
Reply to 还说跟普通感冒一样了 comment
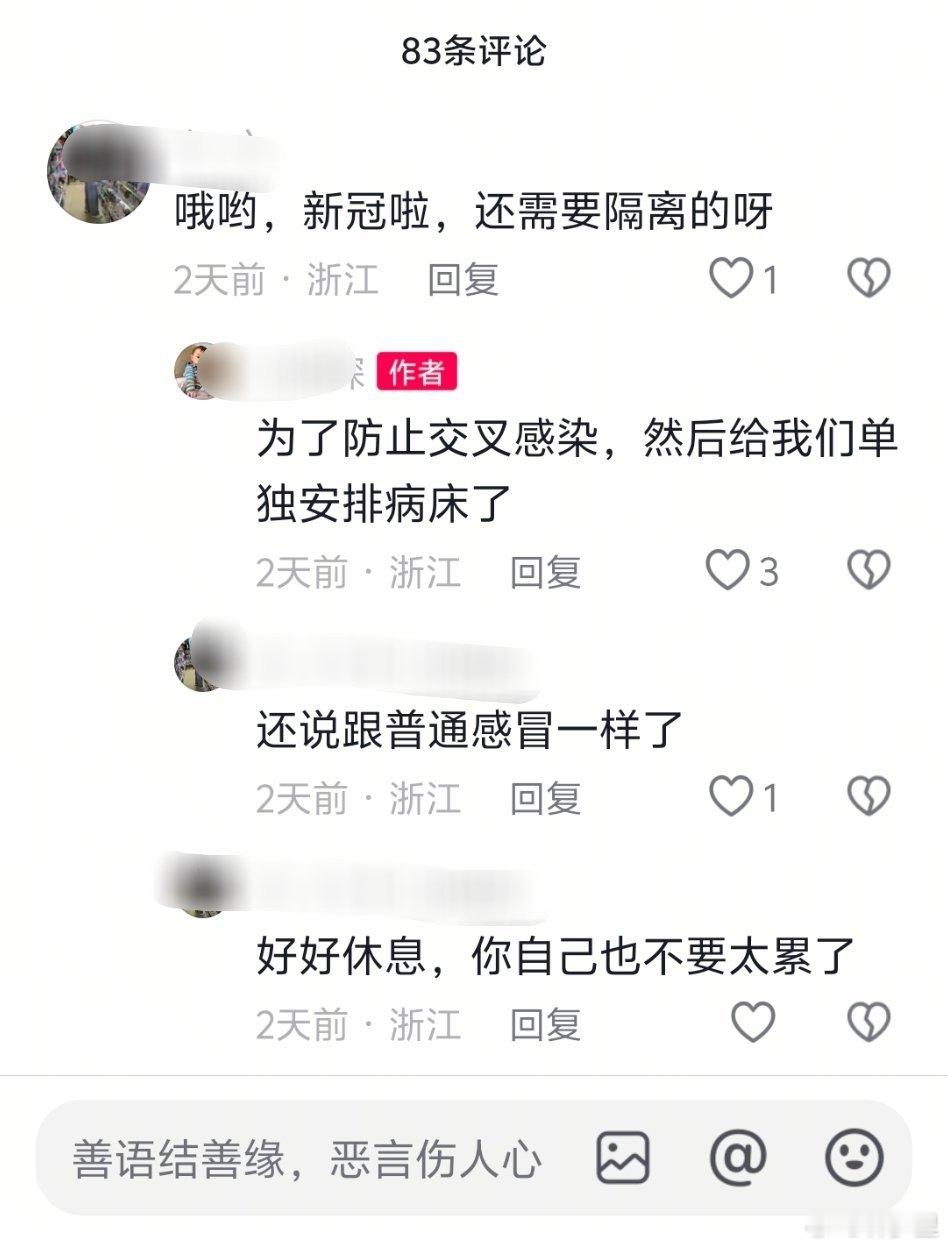click(545, 799)
